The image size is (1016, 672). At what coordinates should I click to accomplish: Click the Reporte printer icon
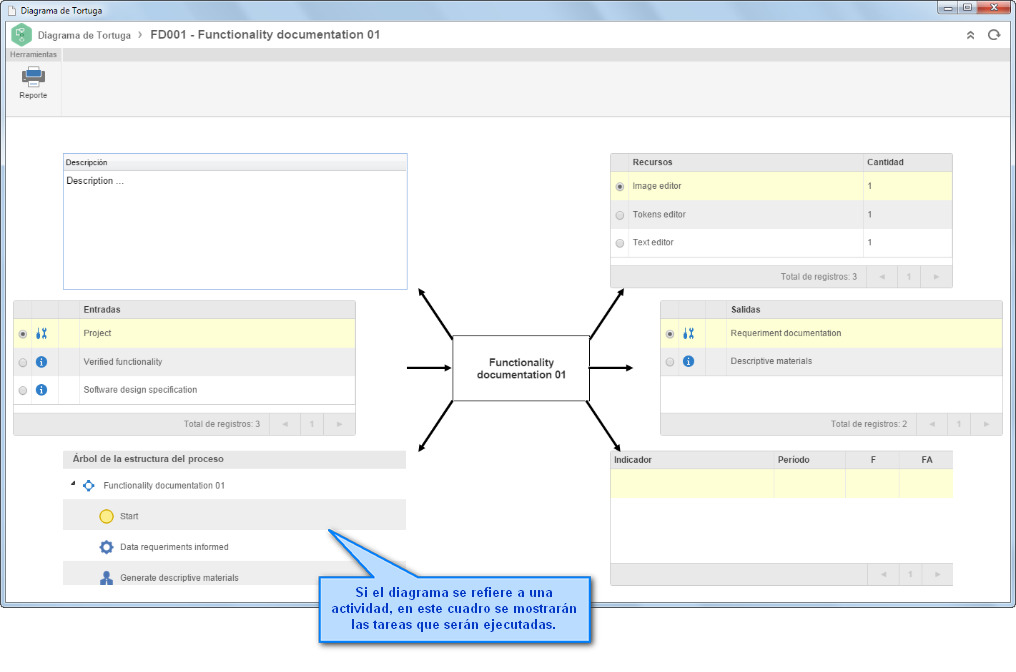(x=33, y=77)
